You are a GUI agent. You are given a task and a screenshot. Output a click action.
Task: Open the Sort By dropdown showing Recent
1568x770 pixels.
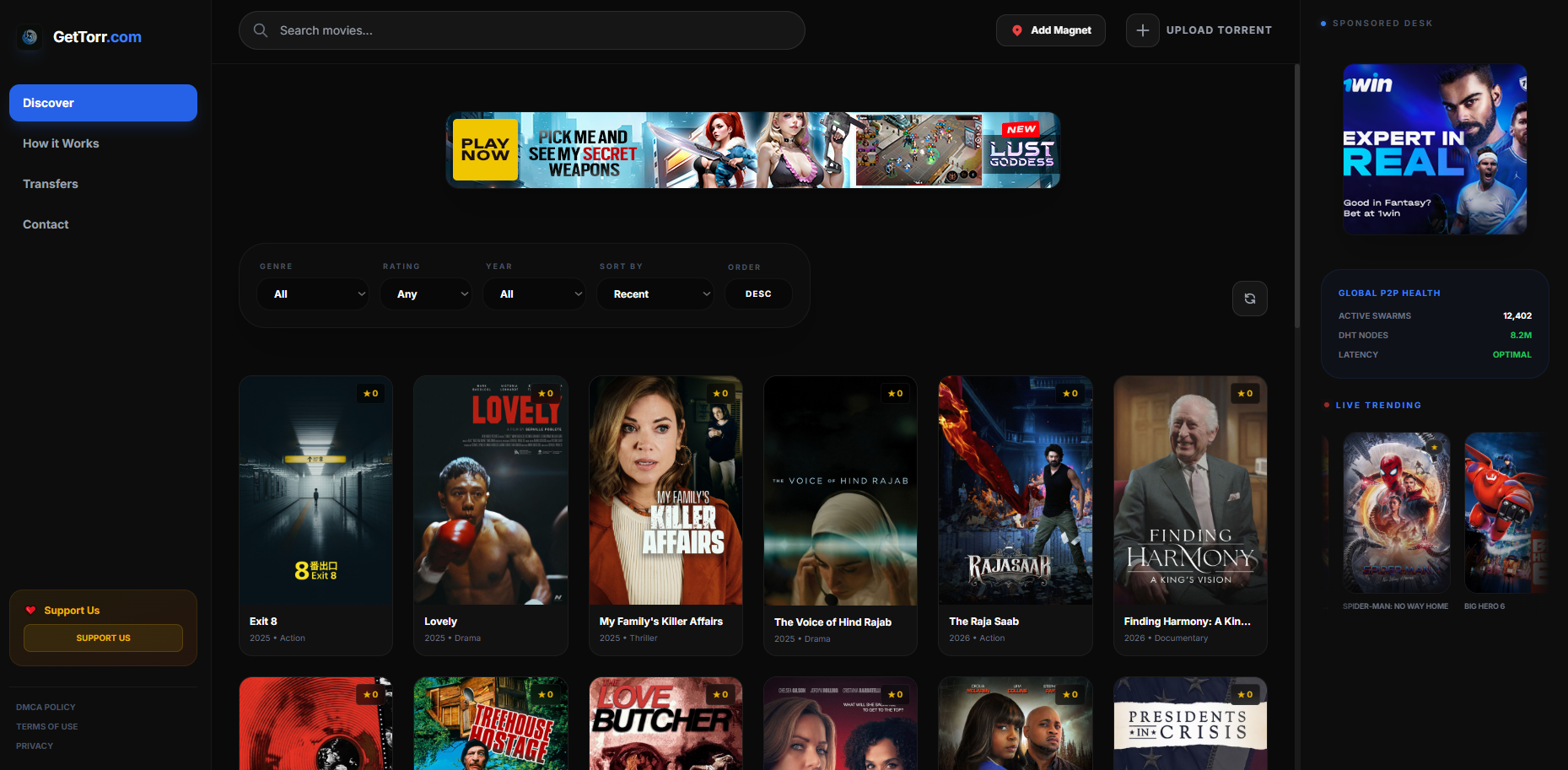(655, 293)
